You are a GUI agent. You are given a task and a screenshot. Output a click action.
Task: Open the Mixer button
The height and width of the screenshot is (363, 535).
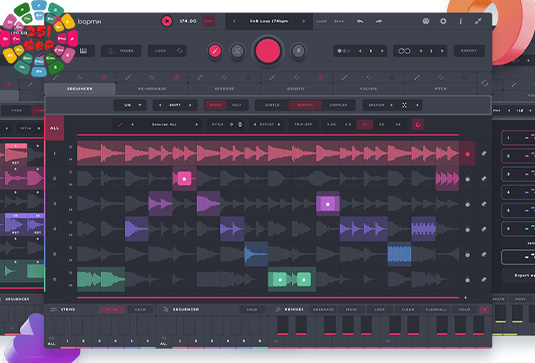(x=121, y=51)
